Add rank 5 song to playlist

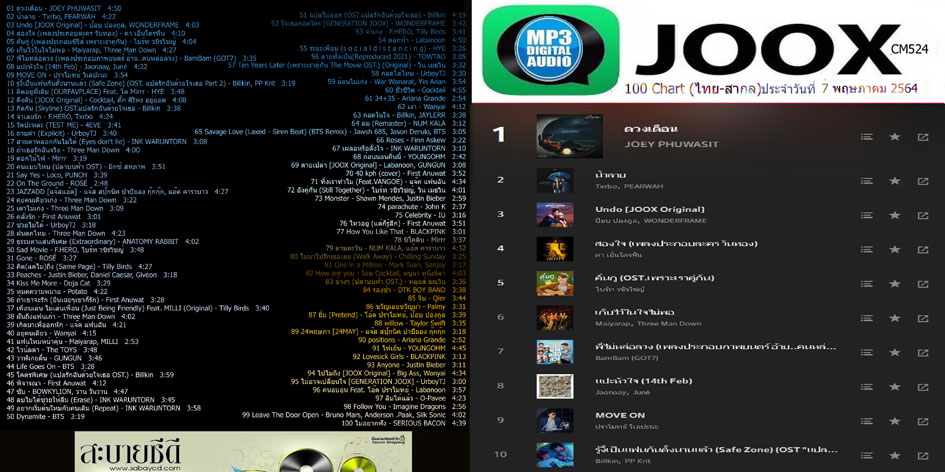(867, 283)
